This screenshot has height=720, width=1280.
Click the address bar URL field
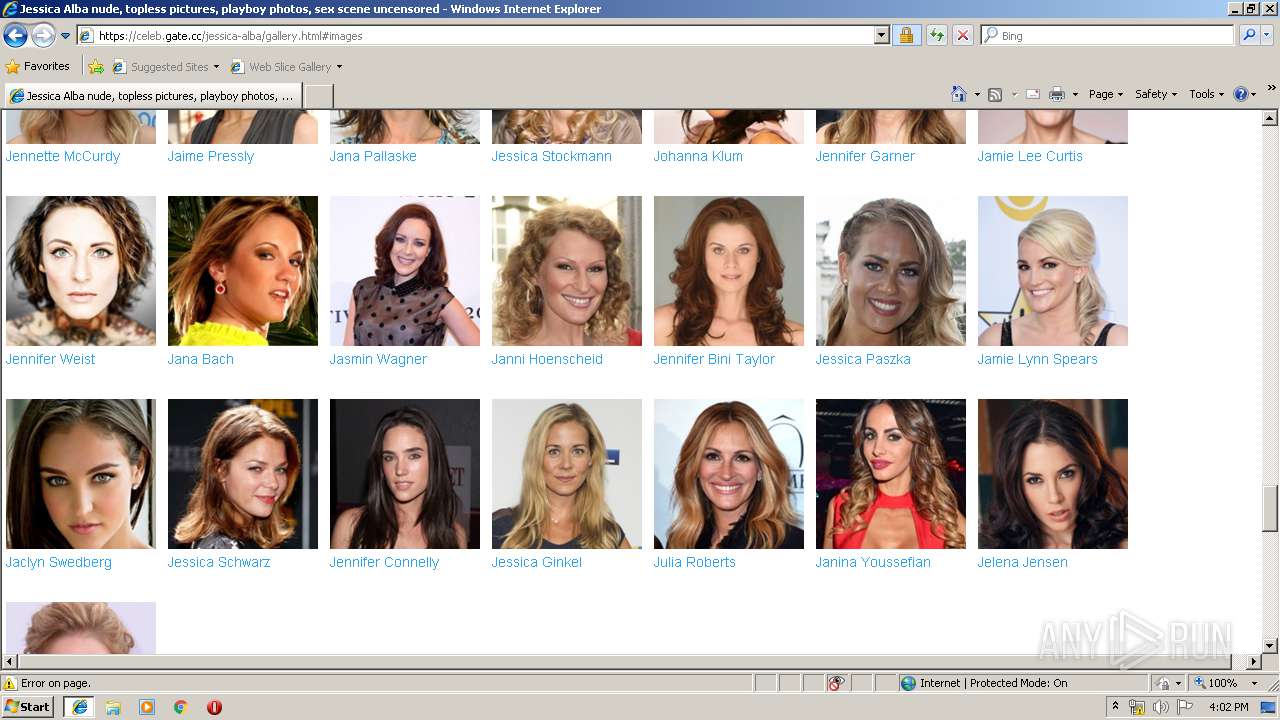476,35
